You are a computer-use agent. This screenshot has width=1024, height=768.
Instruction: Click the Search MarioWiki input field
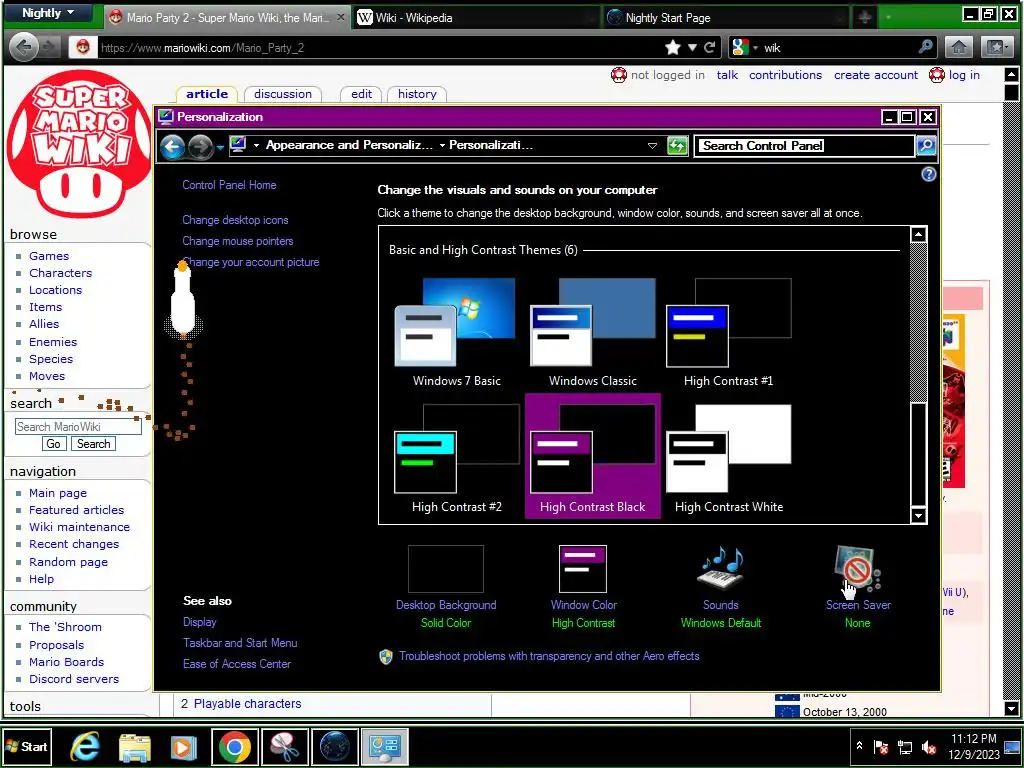78,426
